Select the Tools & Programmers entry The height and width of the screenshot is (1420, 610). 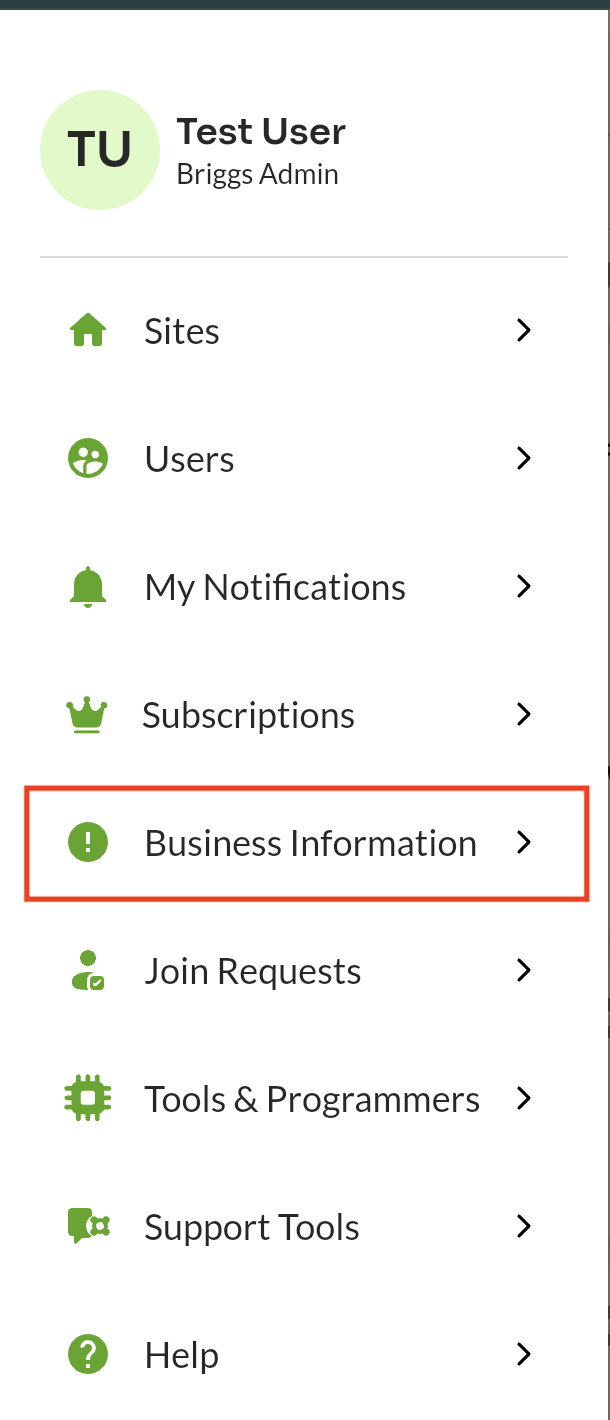tap(304, 1098)
